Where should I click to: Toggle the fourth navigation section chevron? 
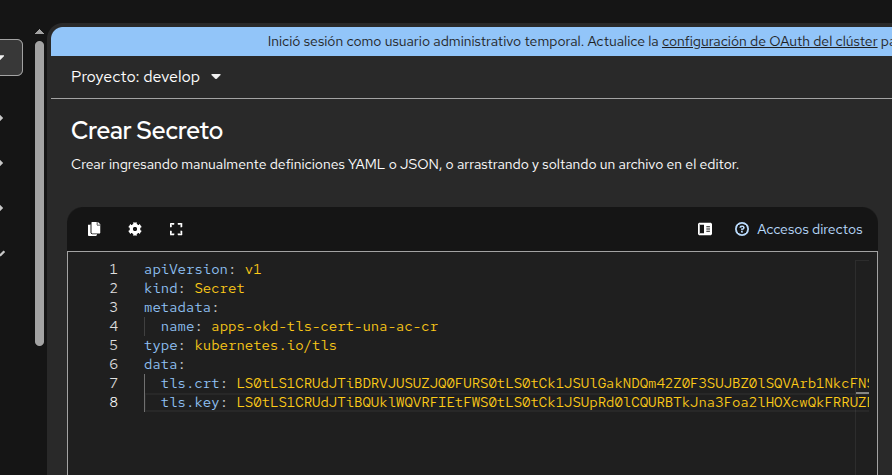tap(3, 253)
